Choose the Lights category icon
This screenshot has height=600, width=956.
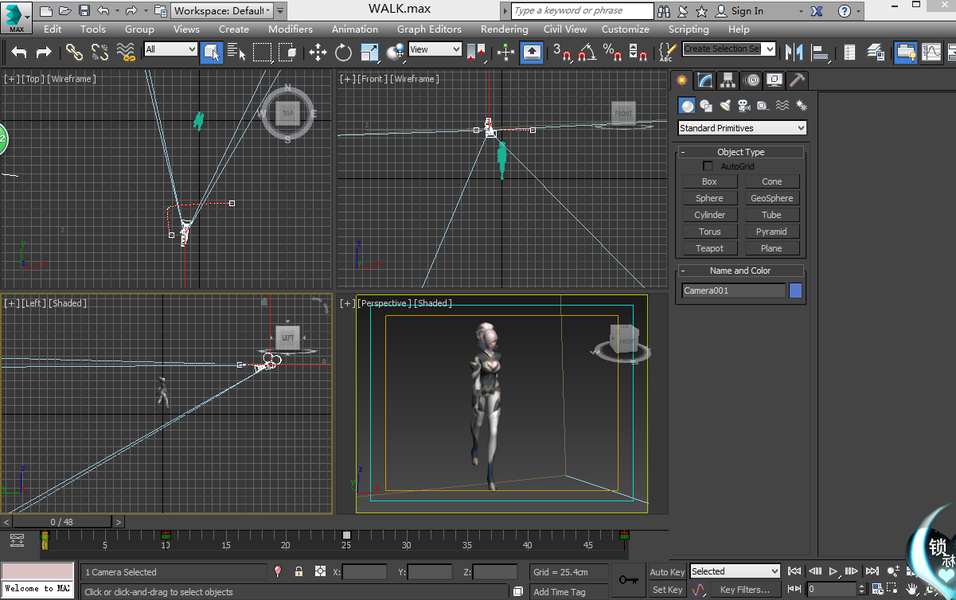click(725, 106)
